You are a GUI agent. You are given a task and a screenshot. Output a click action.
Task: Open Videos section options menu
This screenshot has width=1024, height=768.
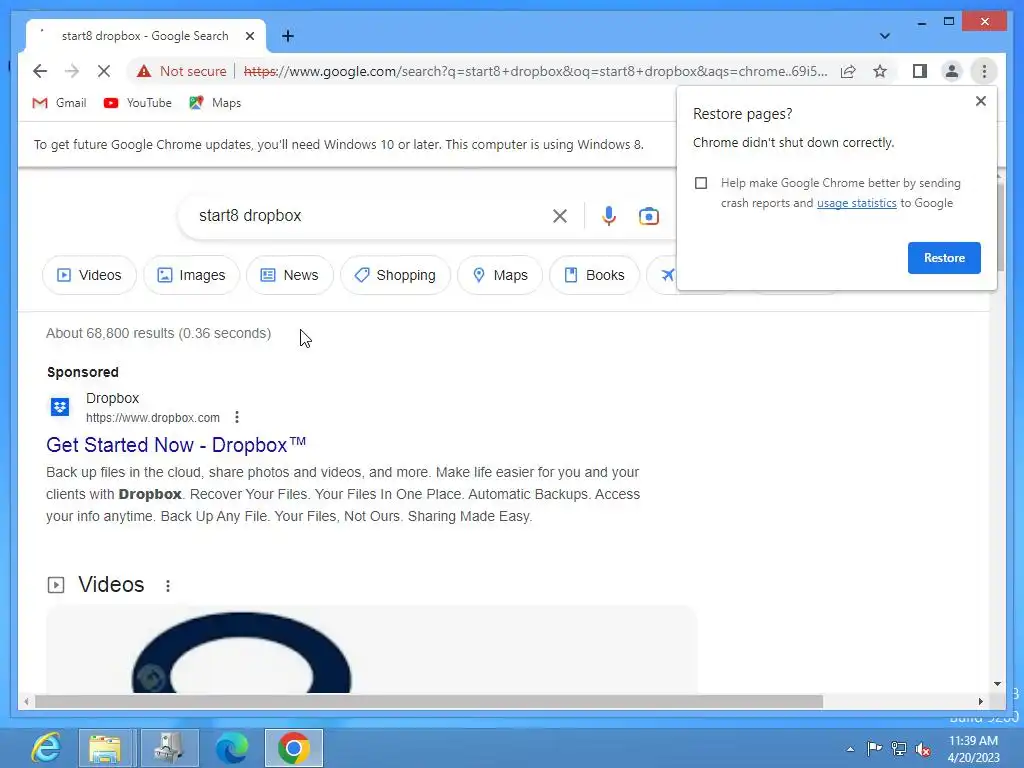[168, 586]
